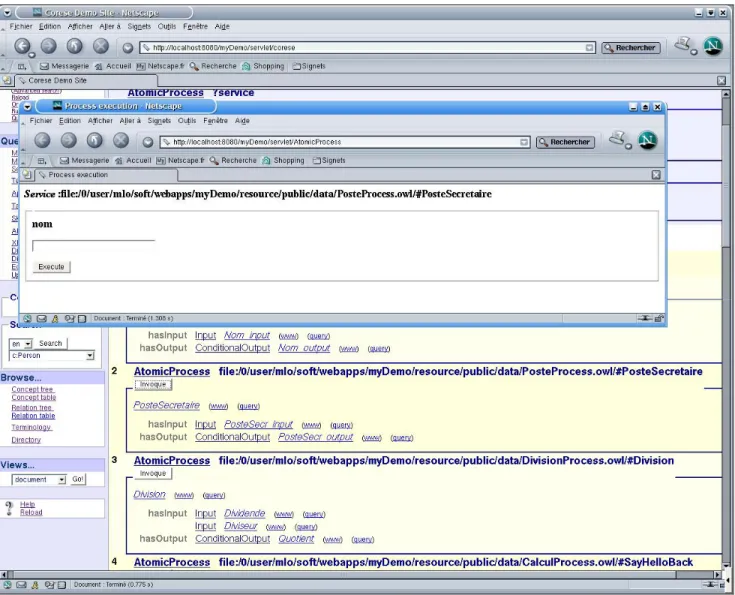Click Go! button in Views panel
The width and height of the screenshot is (735, 595).
pos(78,479)
